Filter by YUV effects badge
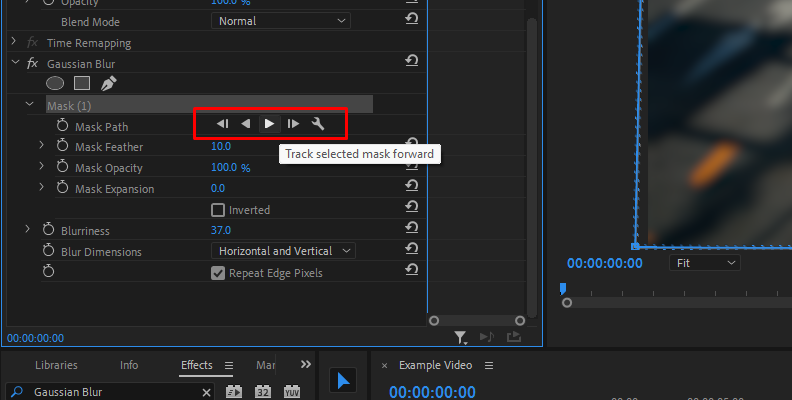792x400 pixels. coord(292,391)
